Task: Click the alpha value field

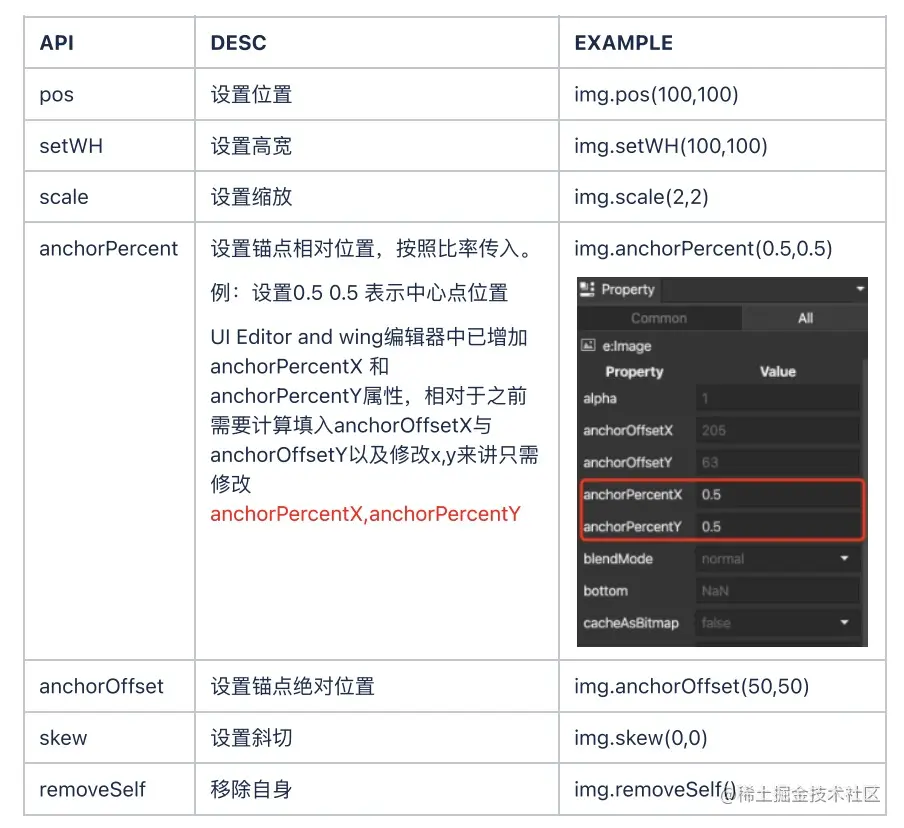Action: (x=777, y=398)
